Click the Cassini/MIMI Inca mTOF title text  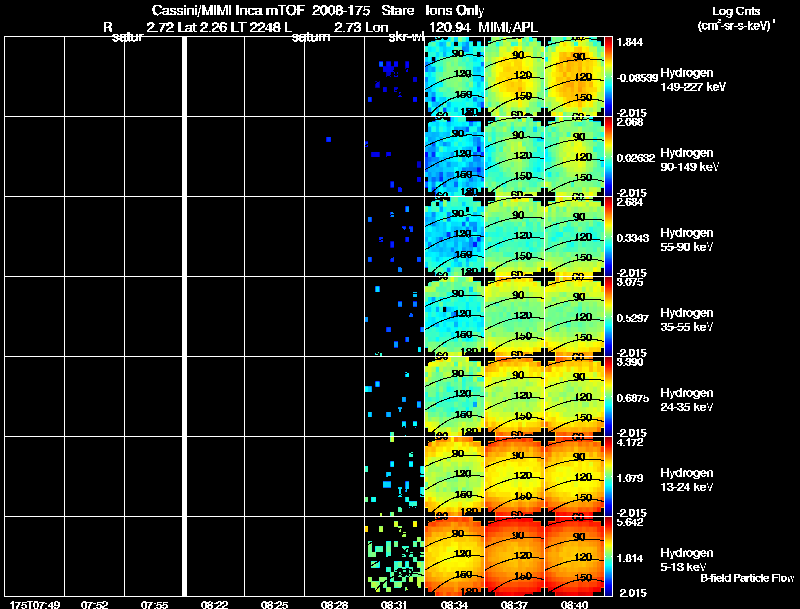(x=228, y=10)
